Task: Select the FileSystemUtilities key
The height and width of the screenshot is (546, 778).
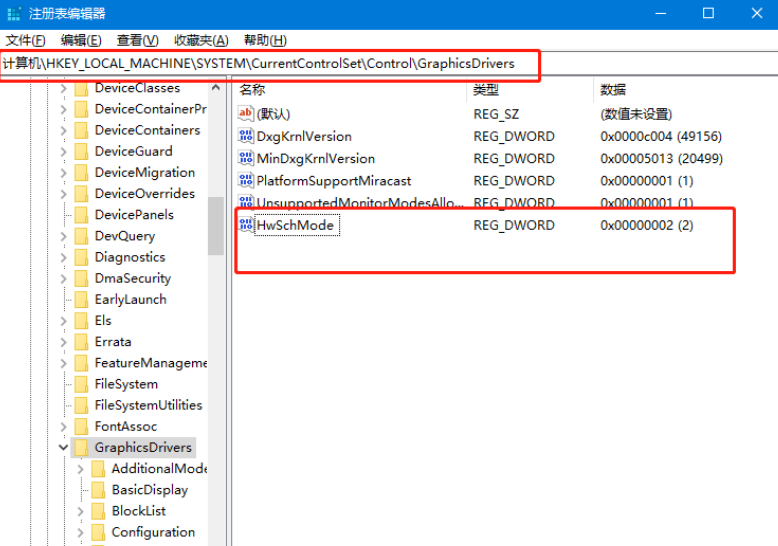Action: pos(148,405)
